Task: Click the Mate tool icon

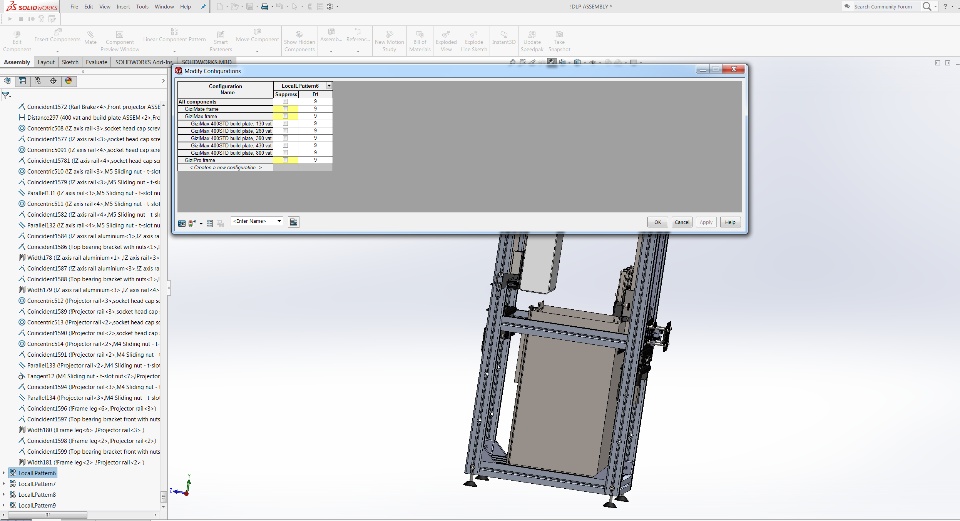Action: point(91,38)
